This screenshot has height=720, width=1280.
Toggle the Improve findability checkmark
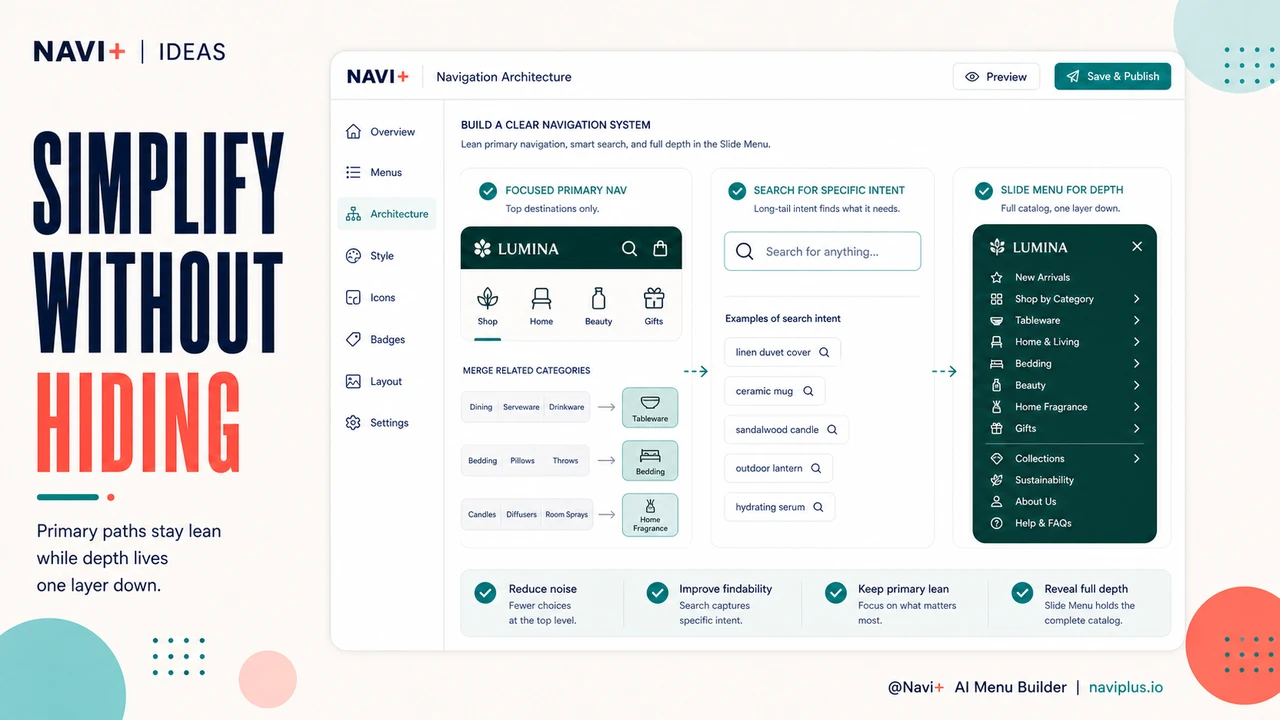coord(657,593)
